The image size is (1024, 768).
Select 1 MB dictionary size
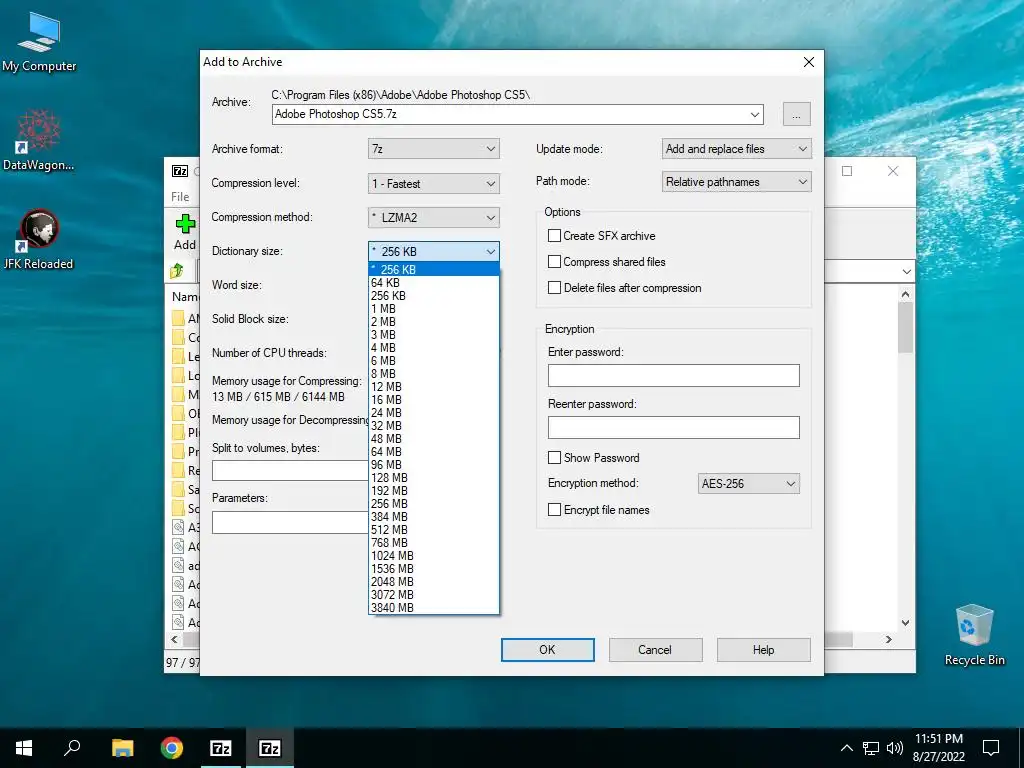click(434, 309)
